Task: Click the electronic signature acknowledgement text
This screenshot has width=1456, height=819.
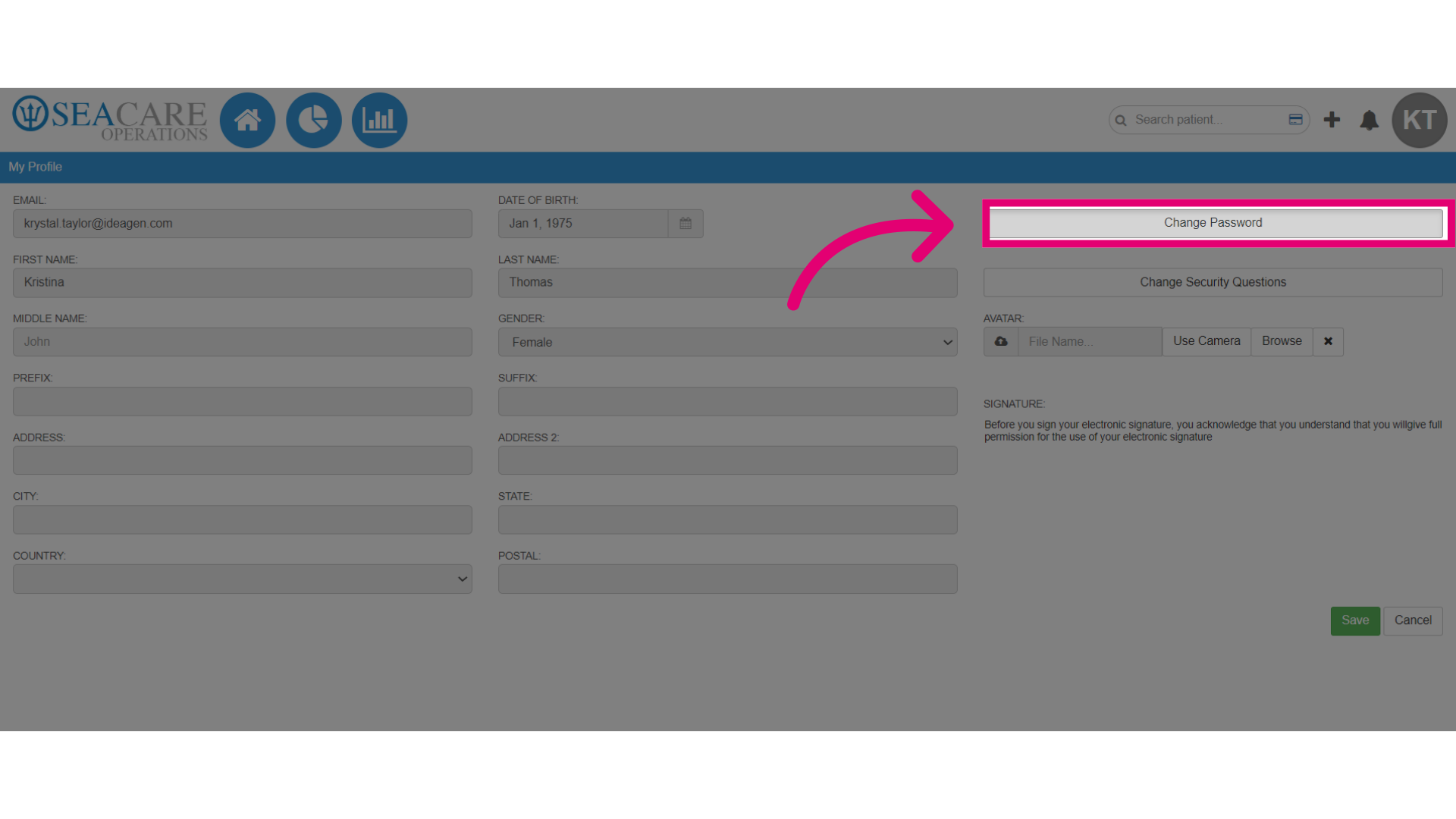Action: point(1213,431)
